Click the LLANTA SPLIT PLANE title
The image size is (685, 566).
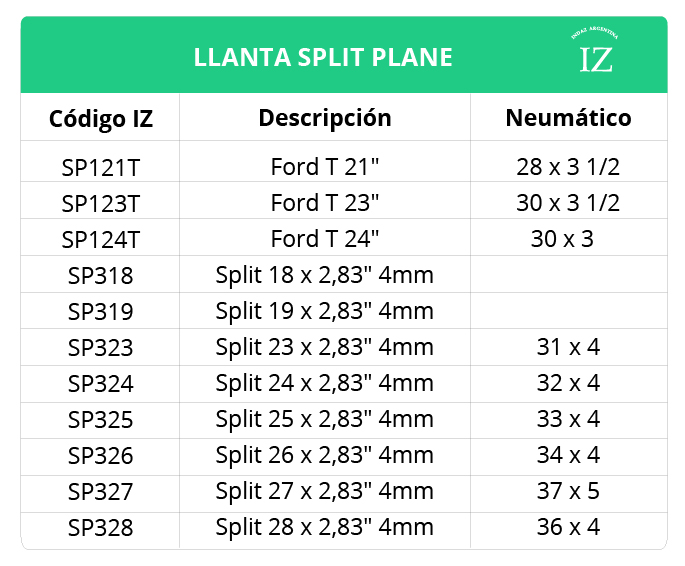323,57
